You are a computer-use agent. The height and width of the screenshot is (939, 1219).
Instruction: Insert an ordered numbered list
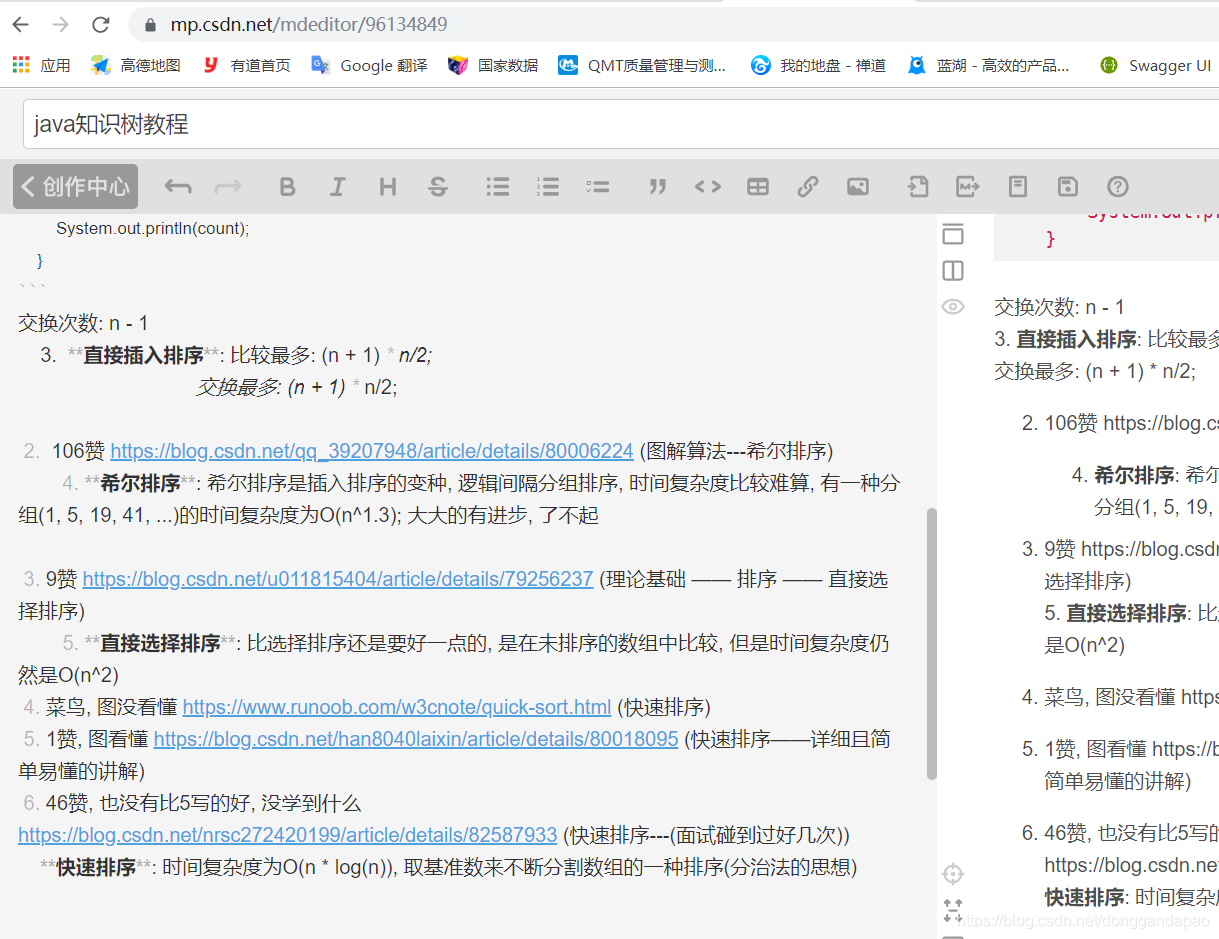pyautogui.click(x=548, y=186)
